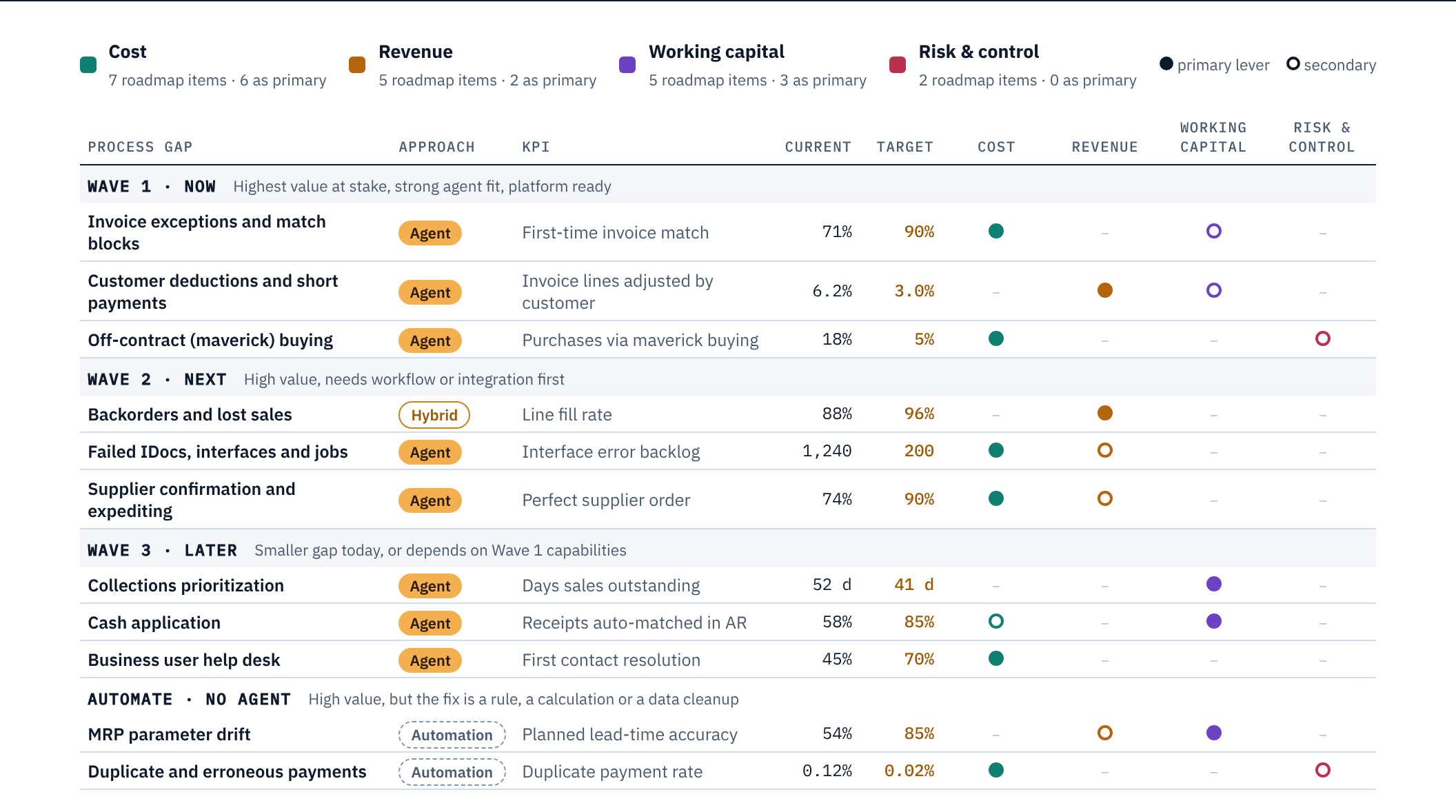Click Working capital circle in Customer deductions row
The image size is (1456, 812).
click(x=1214, y=290)
